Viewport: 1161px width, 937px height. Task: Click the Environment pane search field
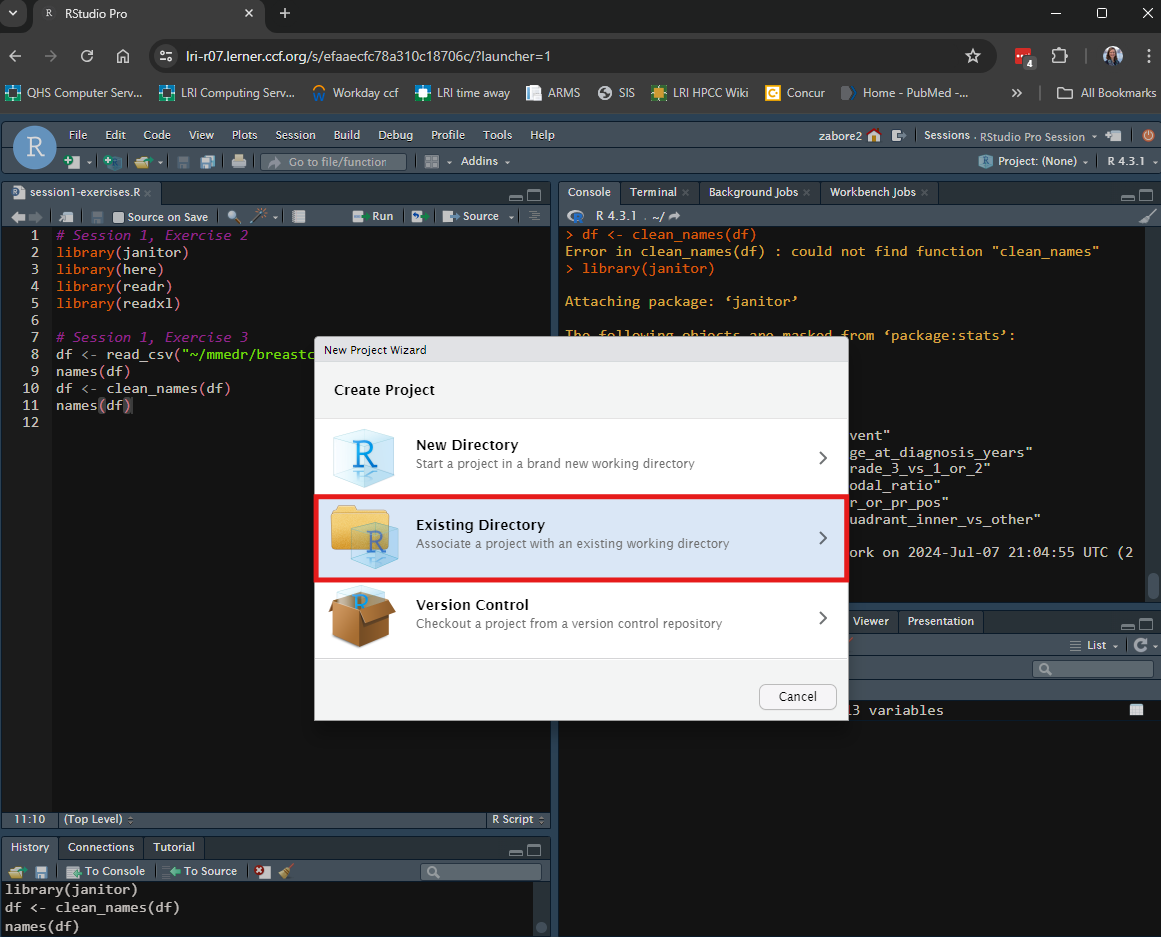(x=1093, y=669)
